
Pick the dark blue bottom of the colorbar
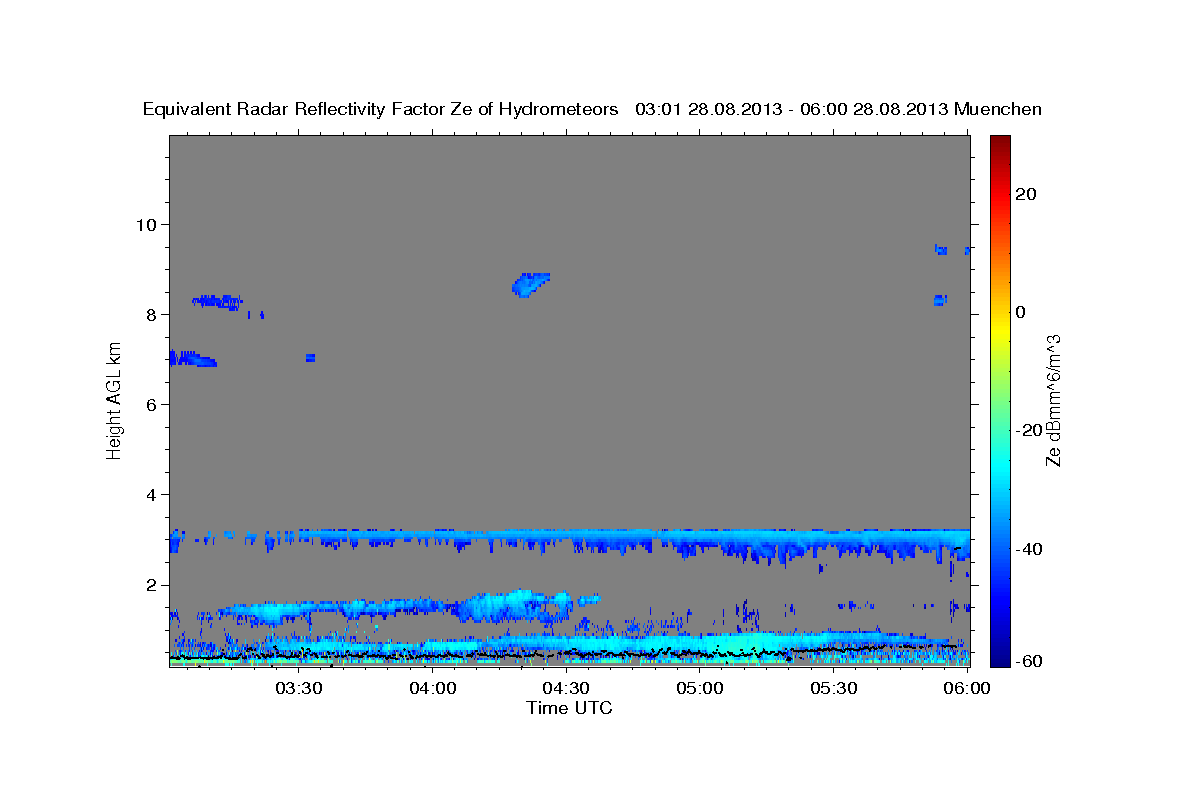tap(1000, 655)
